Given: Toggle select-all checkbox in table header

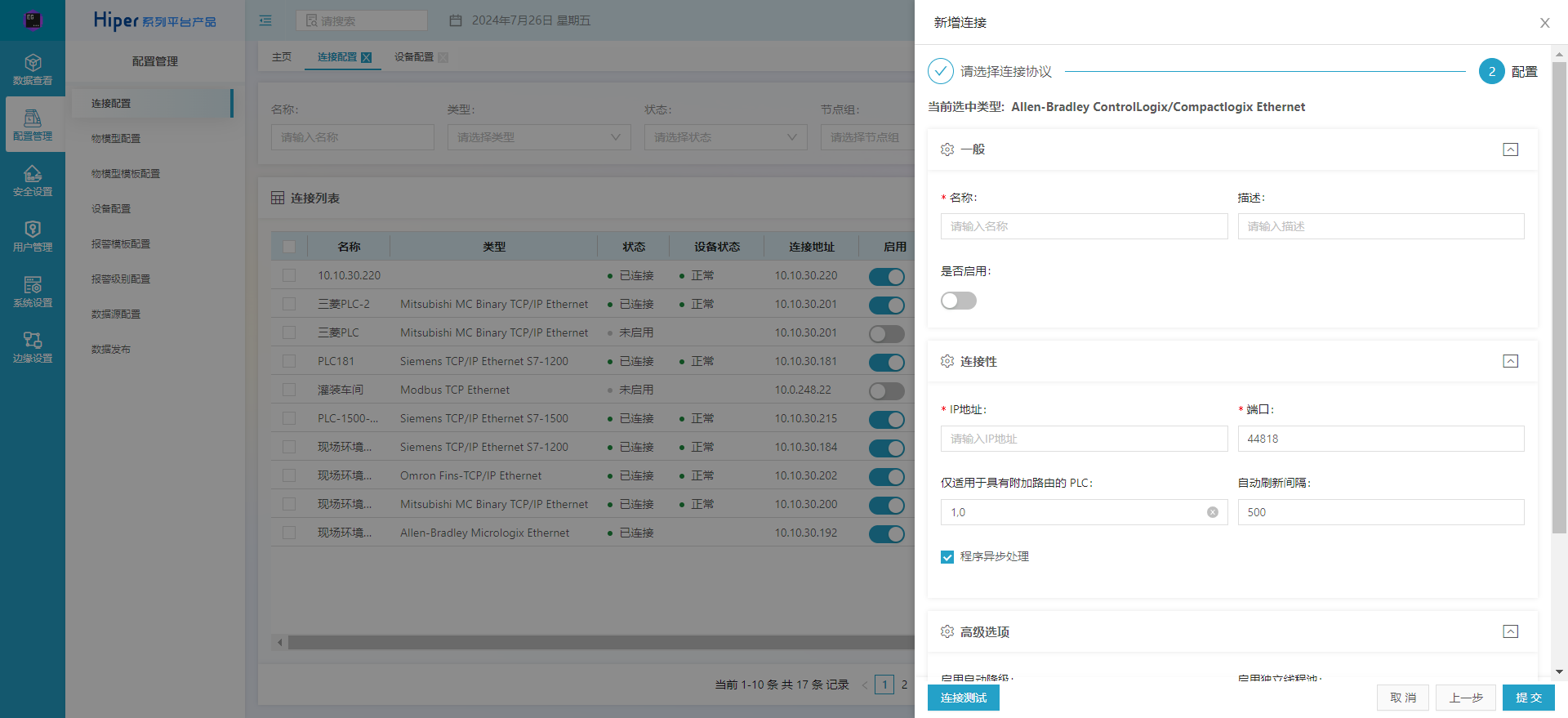Looking at the screenshot, I should (289, 247).
